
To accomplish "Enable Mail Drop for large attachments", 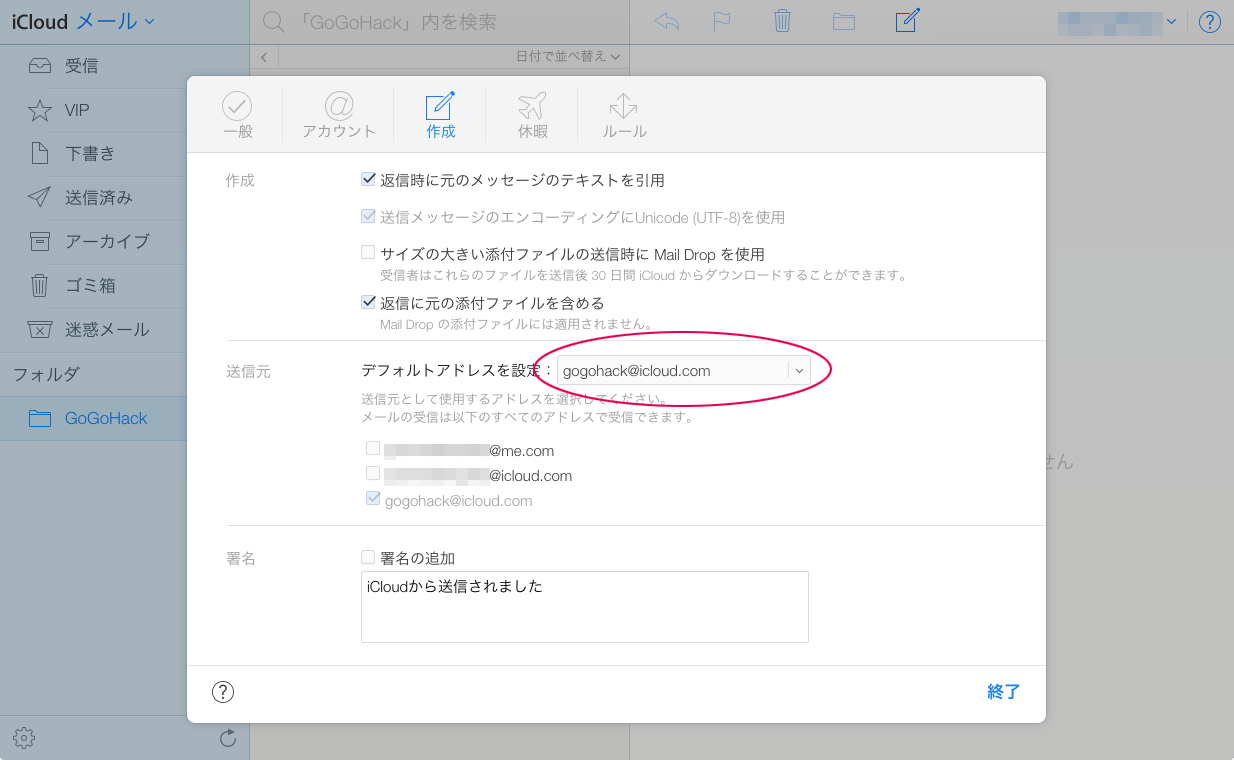I will 368,253.
